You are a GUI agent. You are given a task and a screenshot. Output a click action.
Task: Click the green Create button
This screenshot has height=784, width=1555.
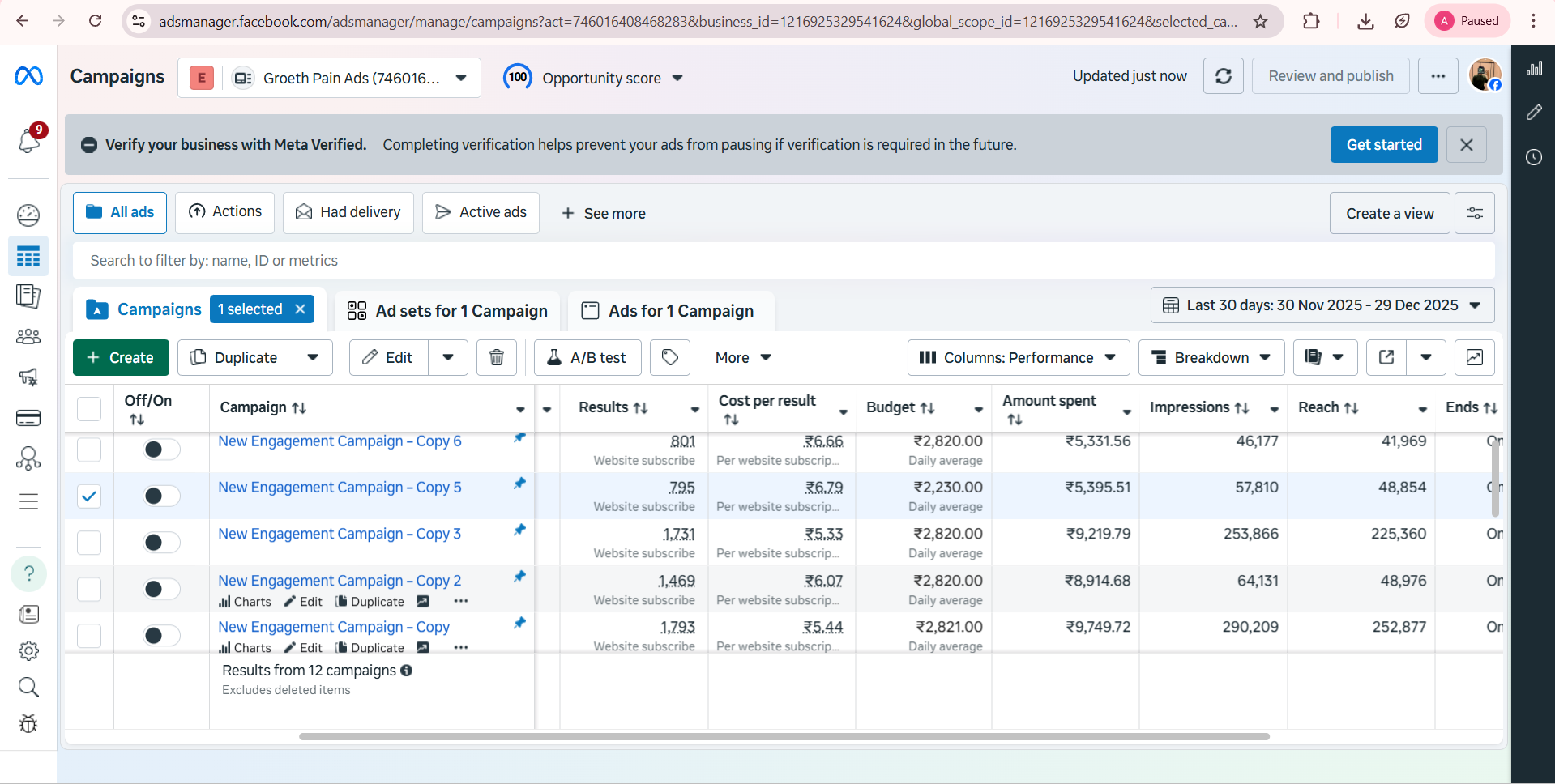point(121,357)
